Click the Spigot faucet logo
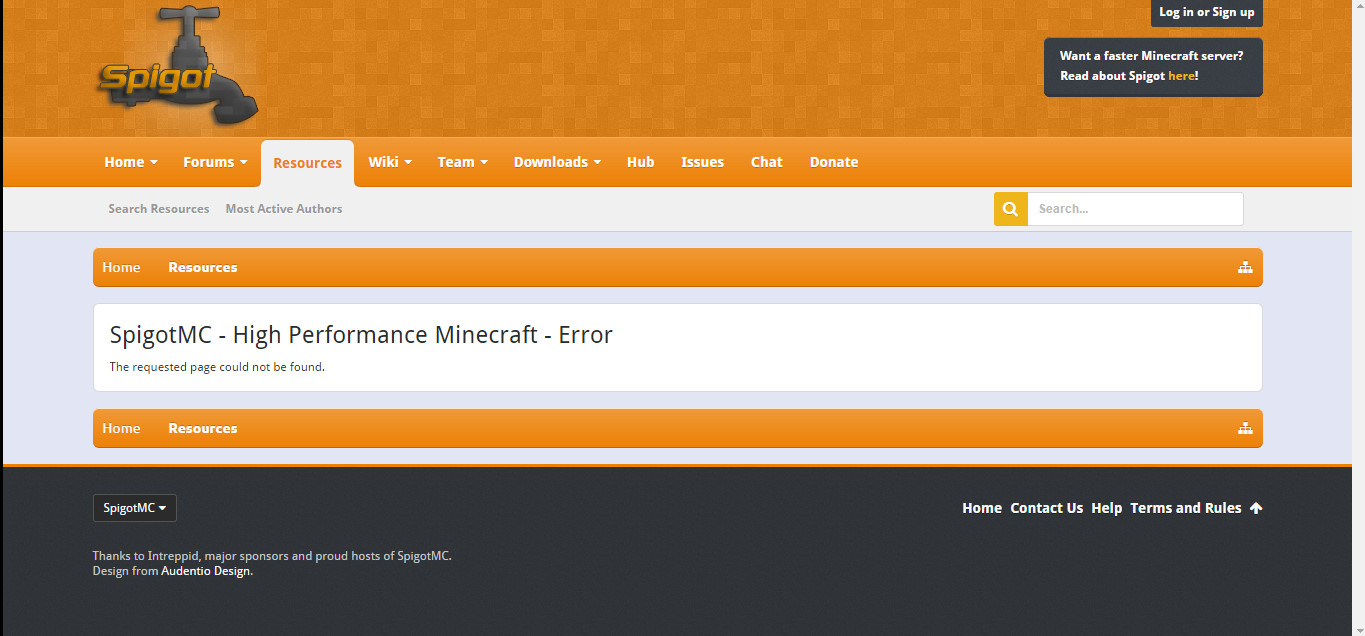 [x=177, y=66]
